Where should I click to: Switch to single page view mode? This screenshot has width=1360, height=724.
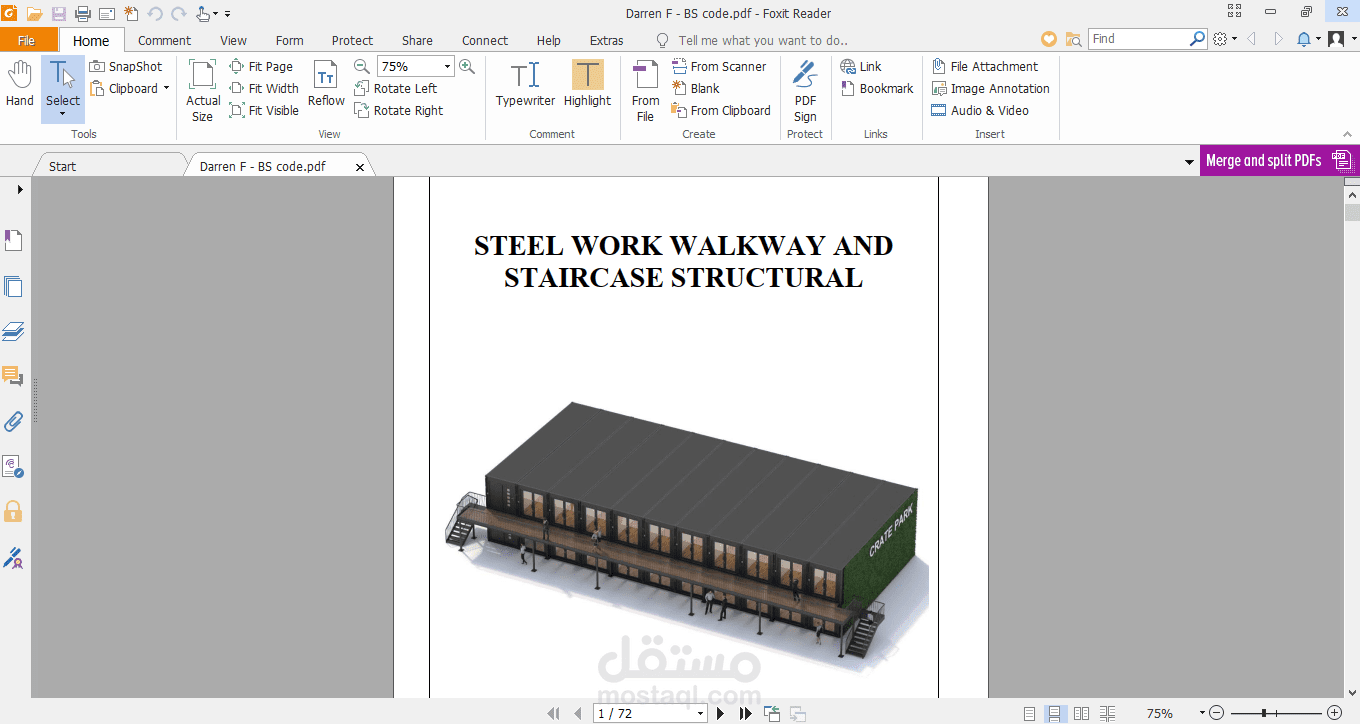[x=1029, y=713]
